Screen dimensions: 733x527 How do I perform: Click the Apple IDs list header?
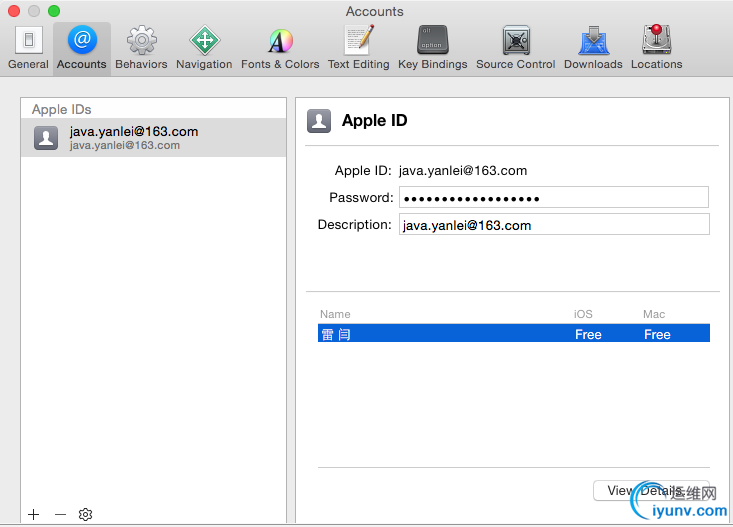point(62,109)
